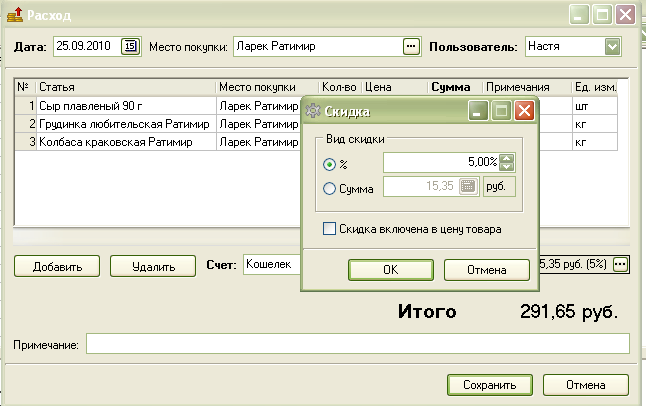
Task: Close the Скидка dialog
Action: coord(524,110)
